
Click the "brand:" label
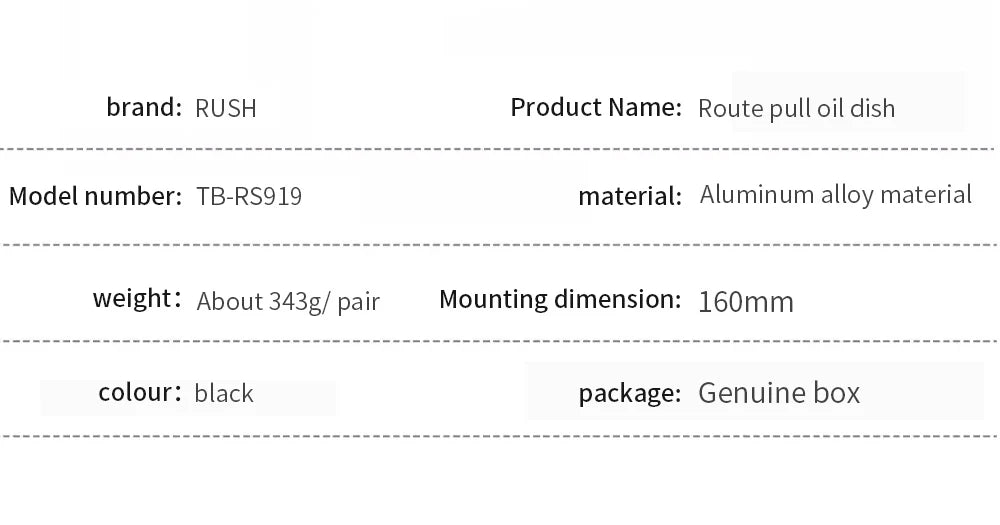tap(144, 106)
